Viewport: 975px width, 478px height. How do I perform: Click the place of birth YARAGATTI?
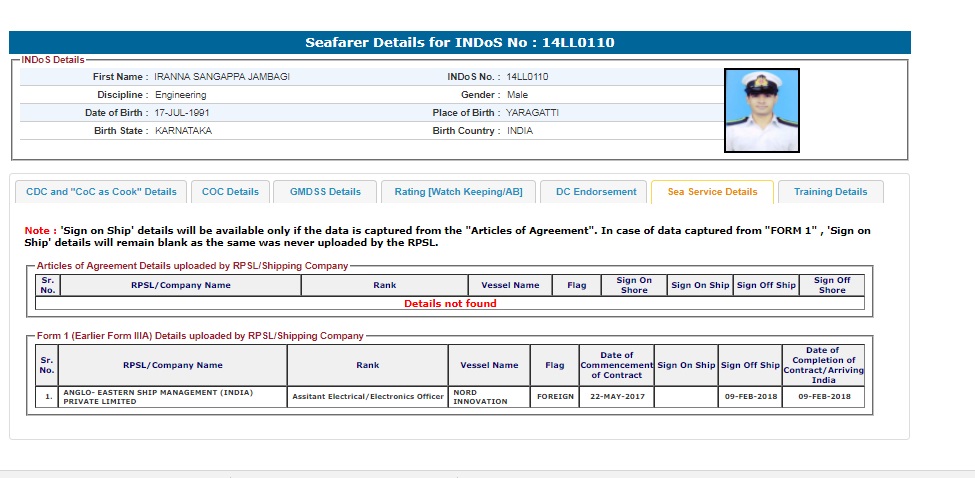click(532, 113)
